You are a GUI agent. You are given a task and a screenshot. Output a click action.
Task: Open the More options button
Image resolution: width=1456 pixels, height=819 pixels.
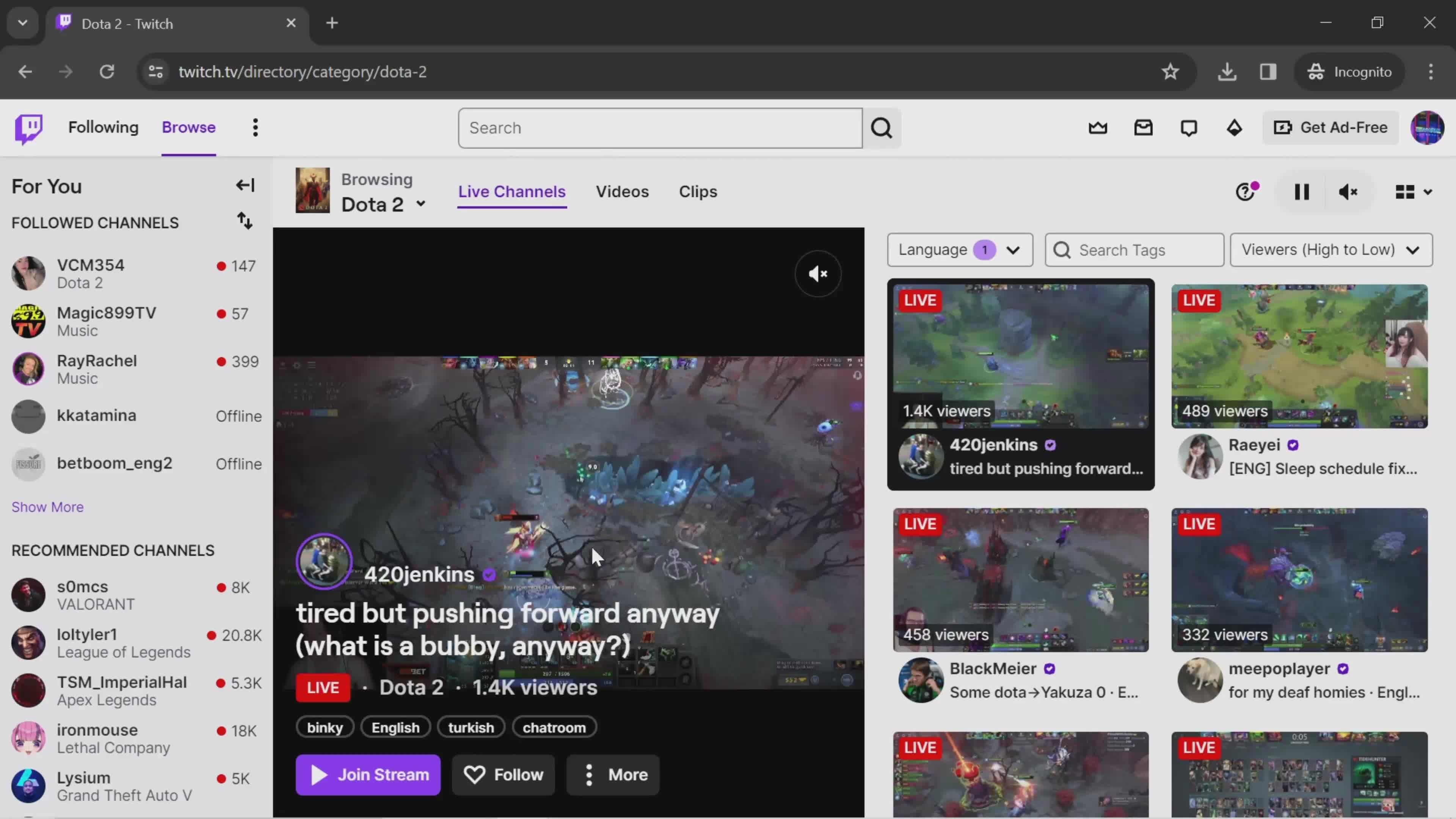coord(613,774)
